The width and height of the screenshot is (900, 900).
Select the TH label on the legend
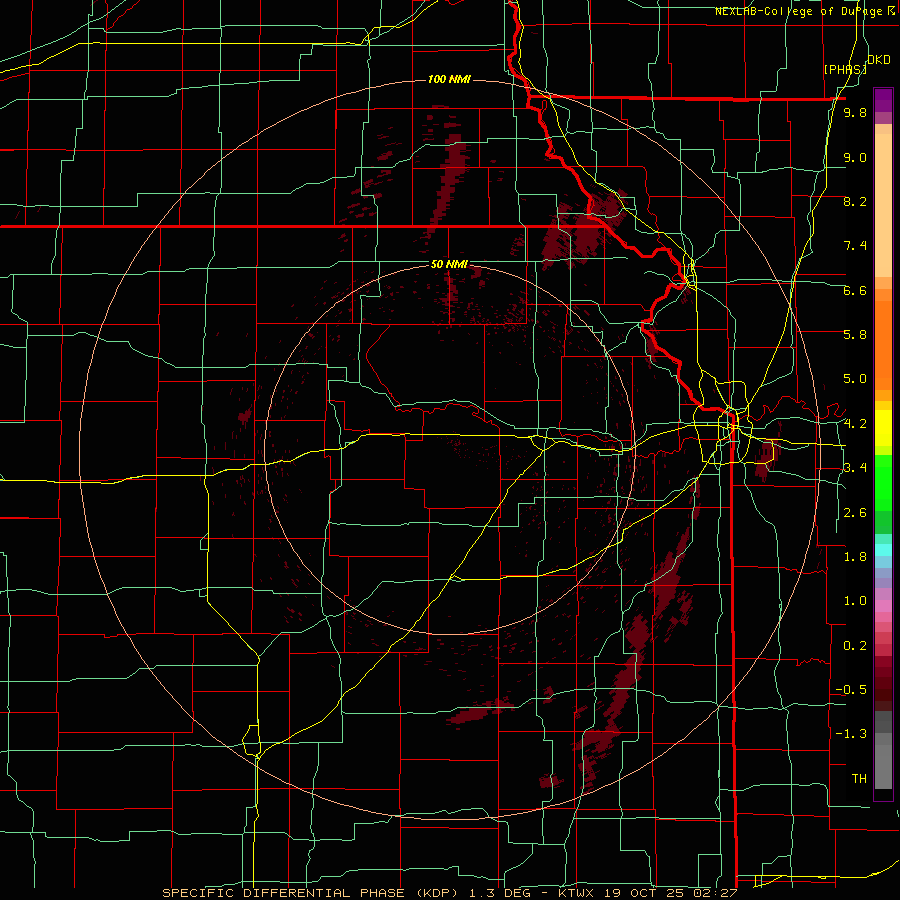[859, 779]
